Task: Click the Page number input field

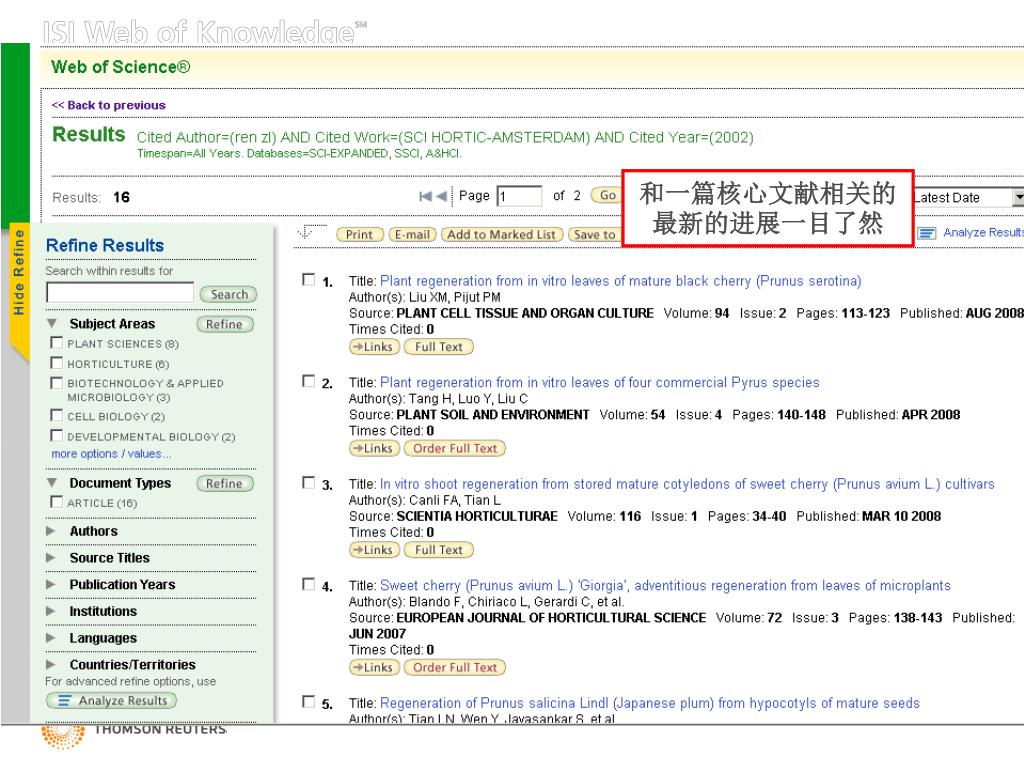Action: (520, 195)
